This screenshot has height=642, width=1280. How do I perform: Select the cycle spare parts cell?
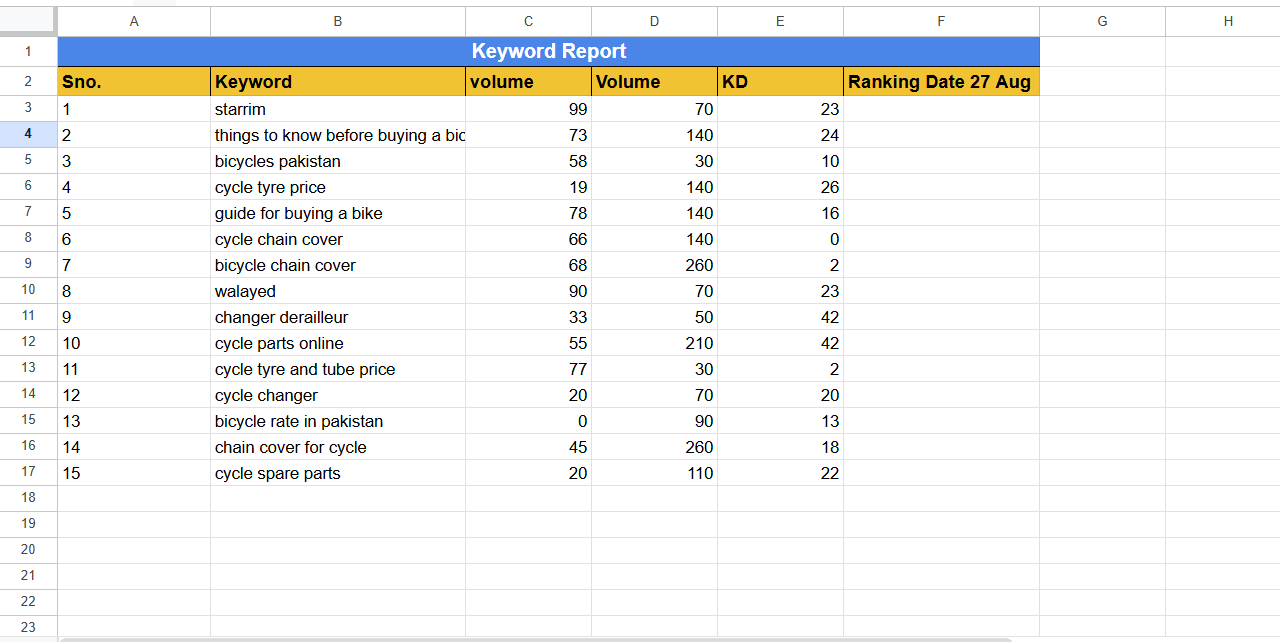338,473
